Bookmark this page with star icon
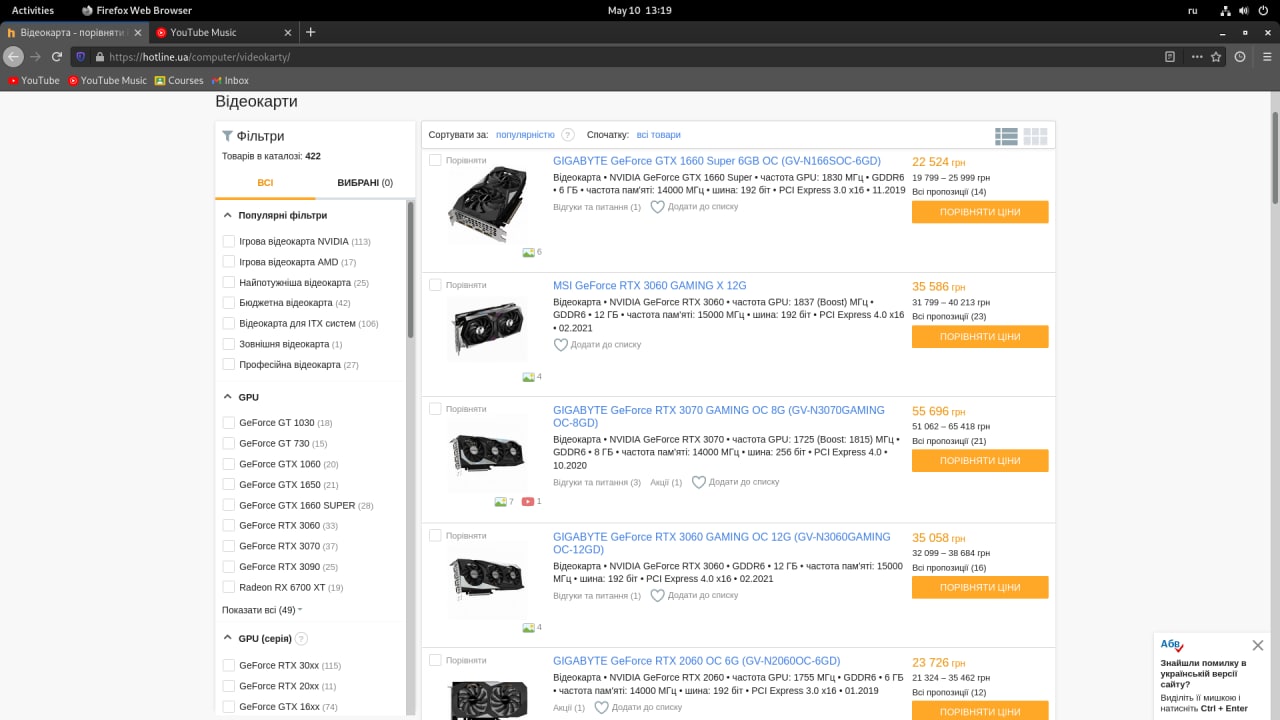Image resolution: width=1280 pixels, height=720 pixels. [1216, 57]
